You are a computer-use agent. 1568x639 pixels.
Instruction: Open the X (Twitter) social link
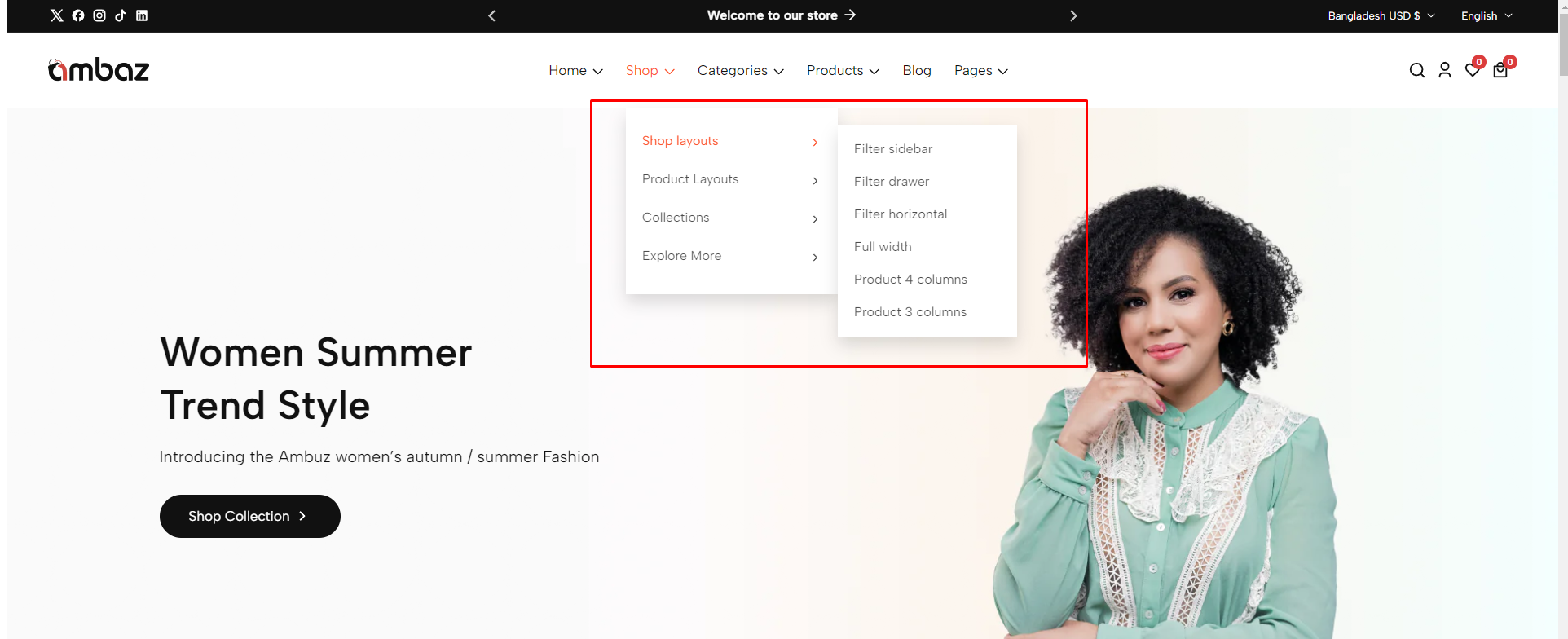57,15
